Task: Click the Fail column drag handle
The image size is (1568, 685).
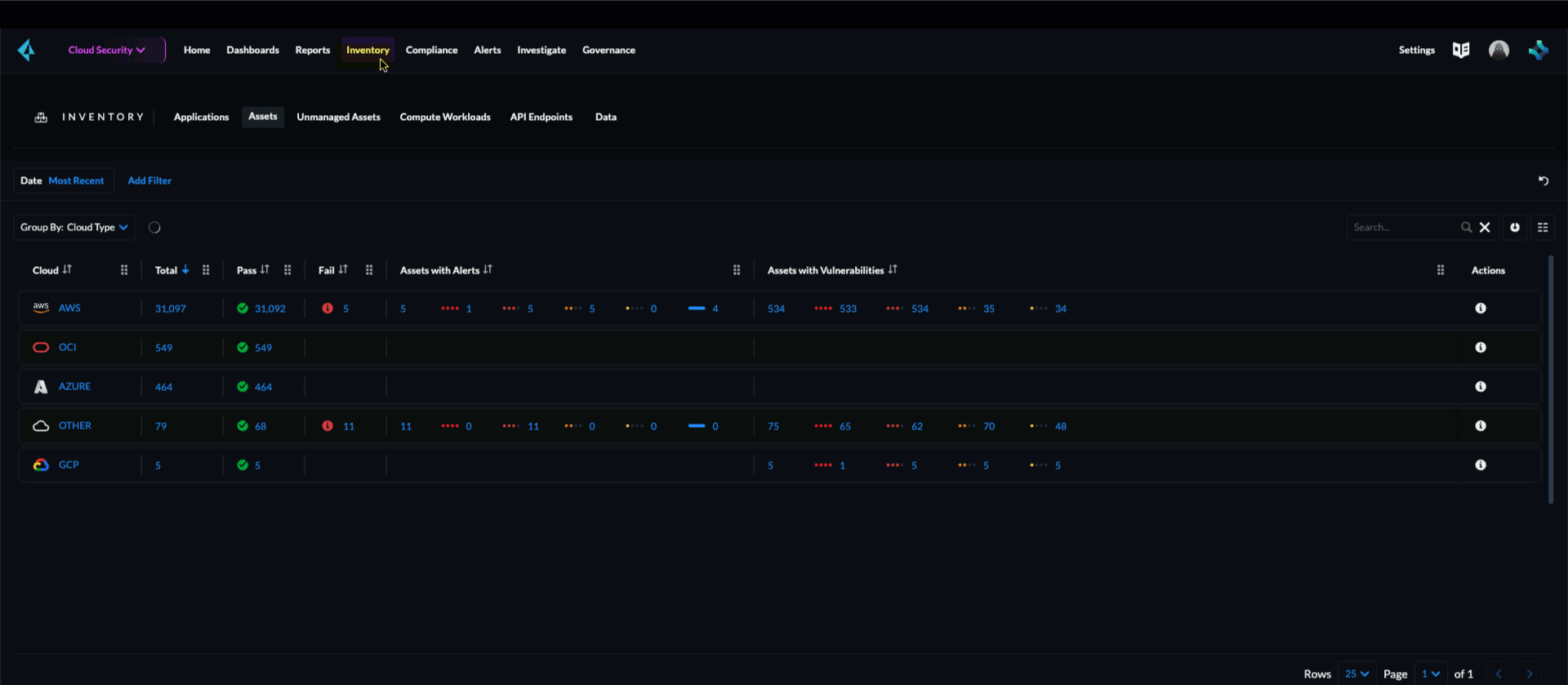Action: pos(369,270)
